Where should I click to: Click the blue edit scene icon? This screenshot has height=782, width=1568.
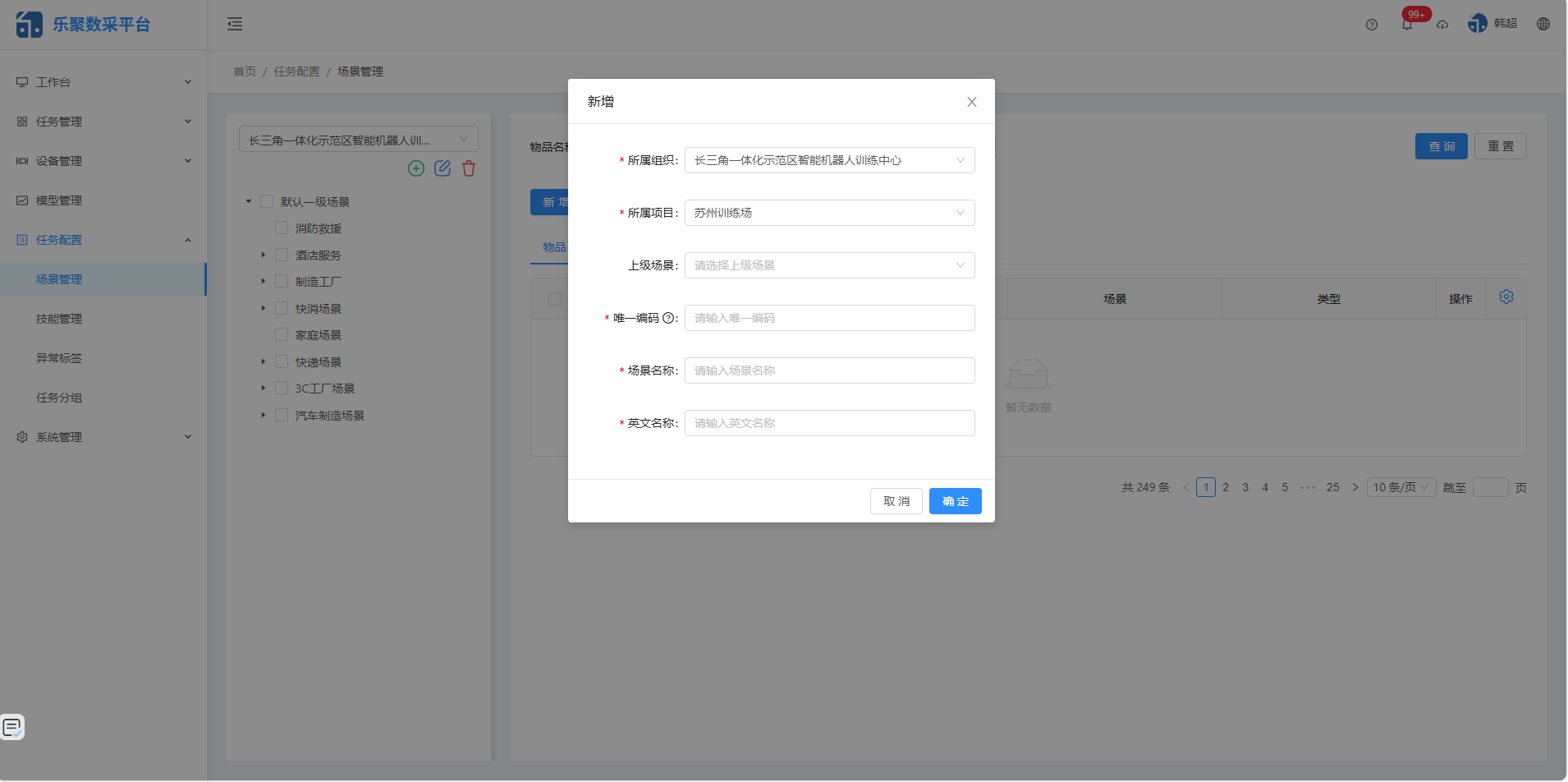click(x=442, y=168)
